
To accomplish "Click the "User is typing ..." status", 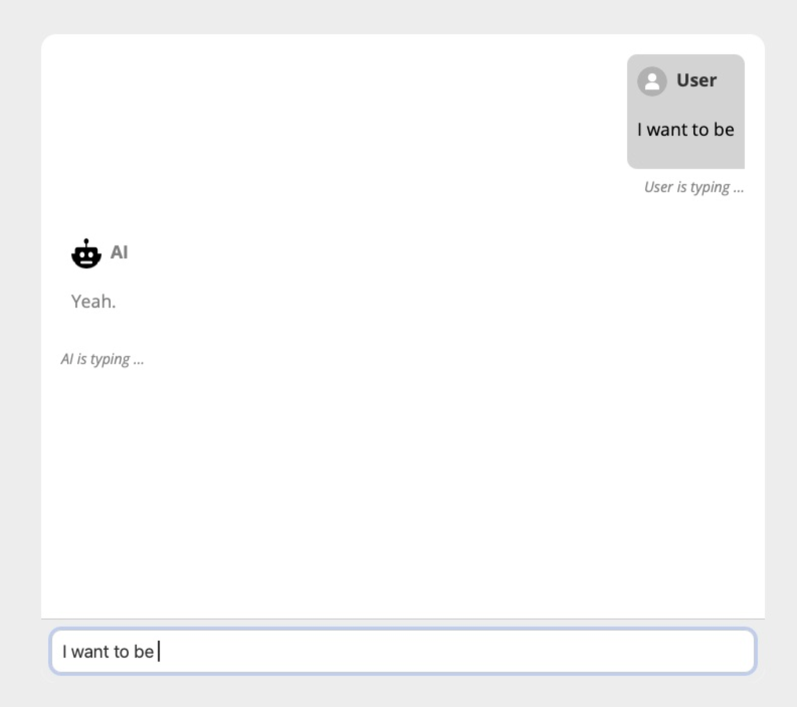I will pos(693,187).
